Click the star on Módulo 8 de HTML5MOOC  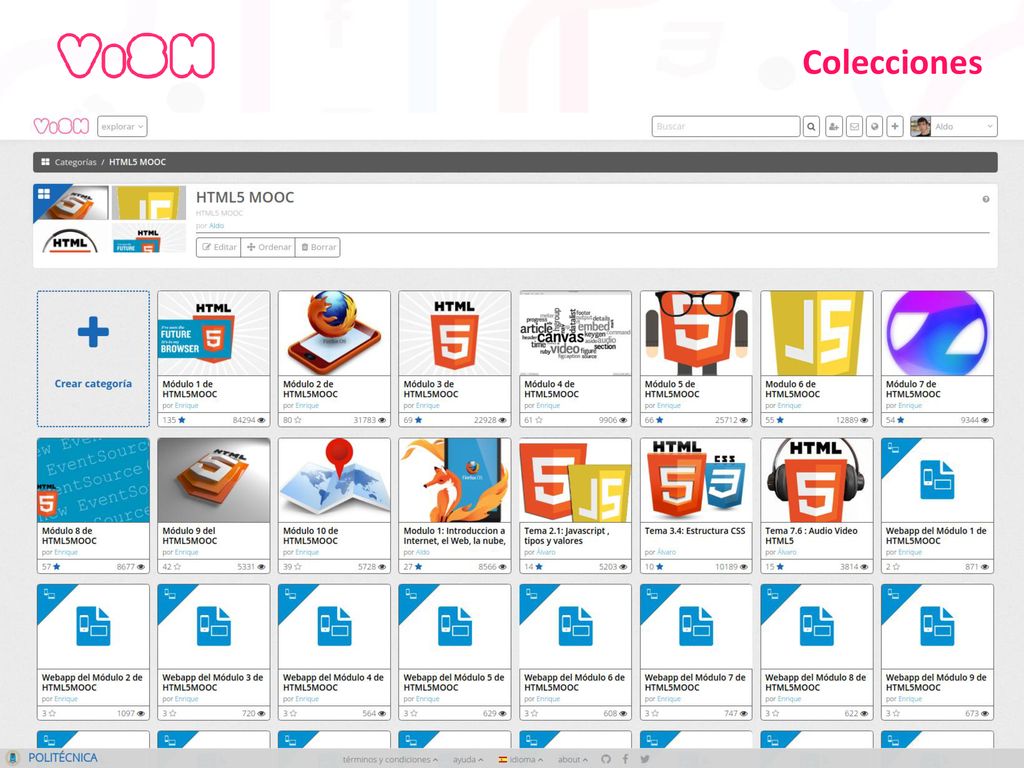point(56,567)
